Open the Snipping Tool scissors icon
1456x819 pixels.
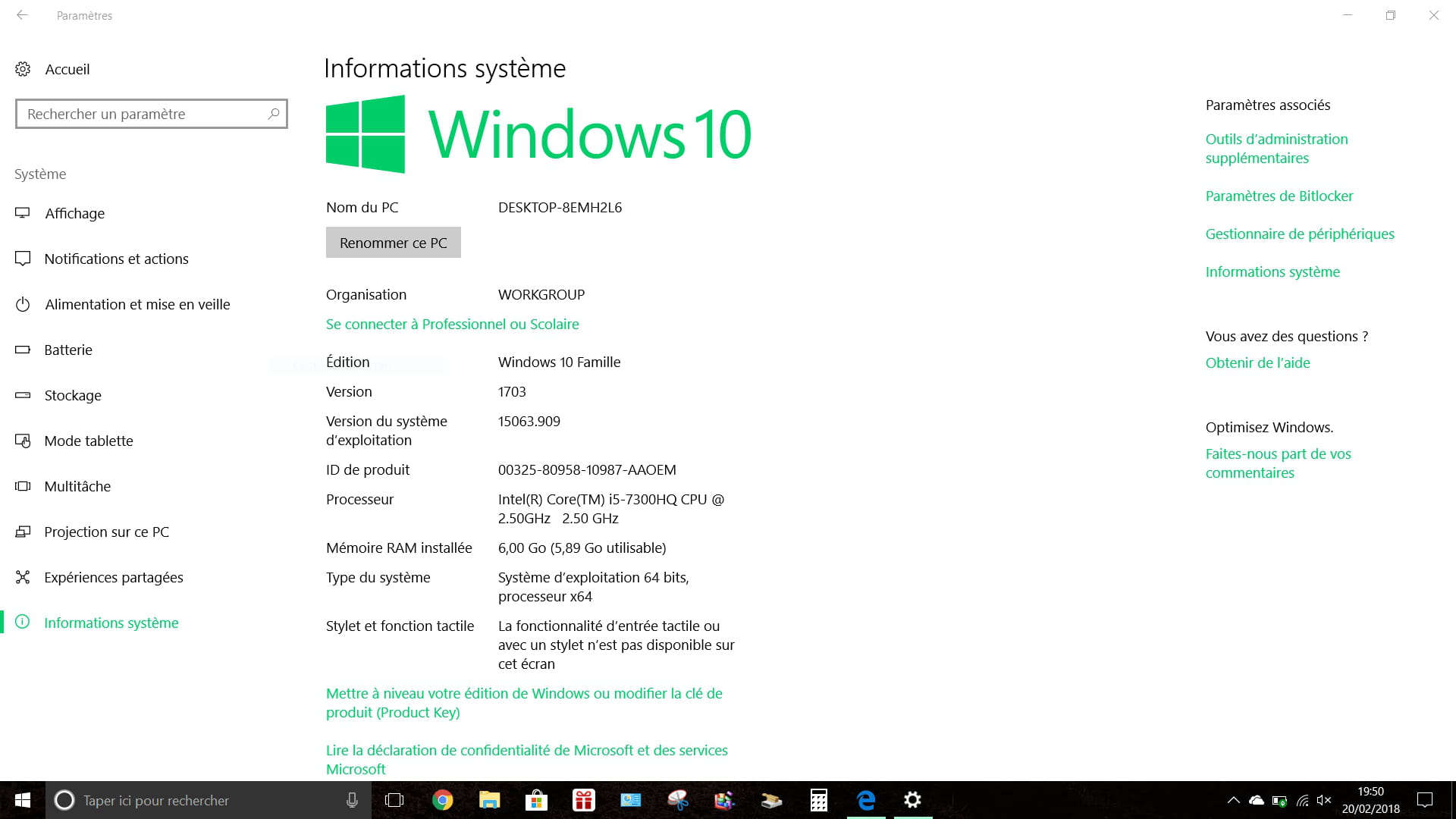coord(677,800)
